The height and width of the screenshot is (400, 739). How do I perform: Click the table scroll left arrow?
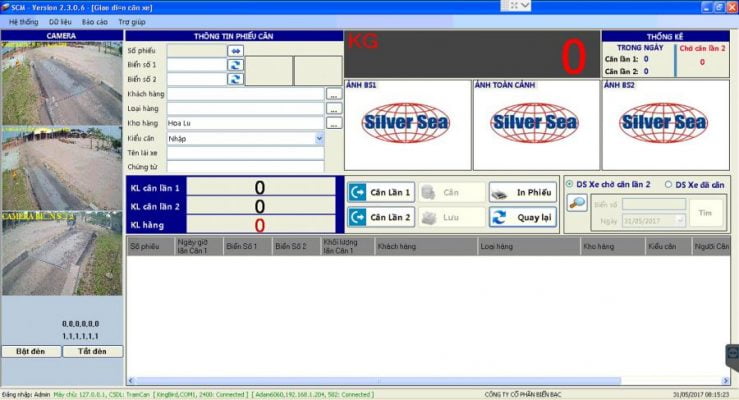[x=131, y=381]
